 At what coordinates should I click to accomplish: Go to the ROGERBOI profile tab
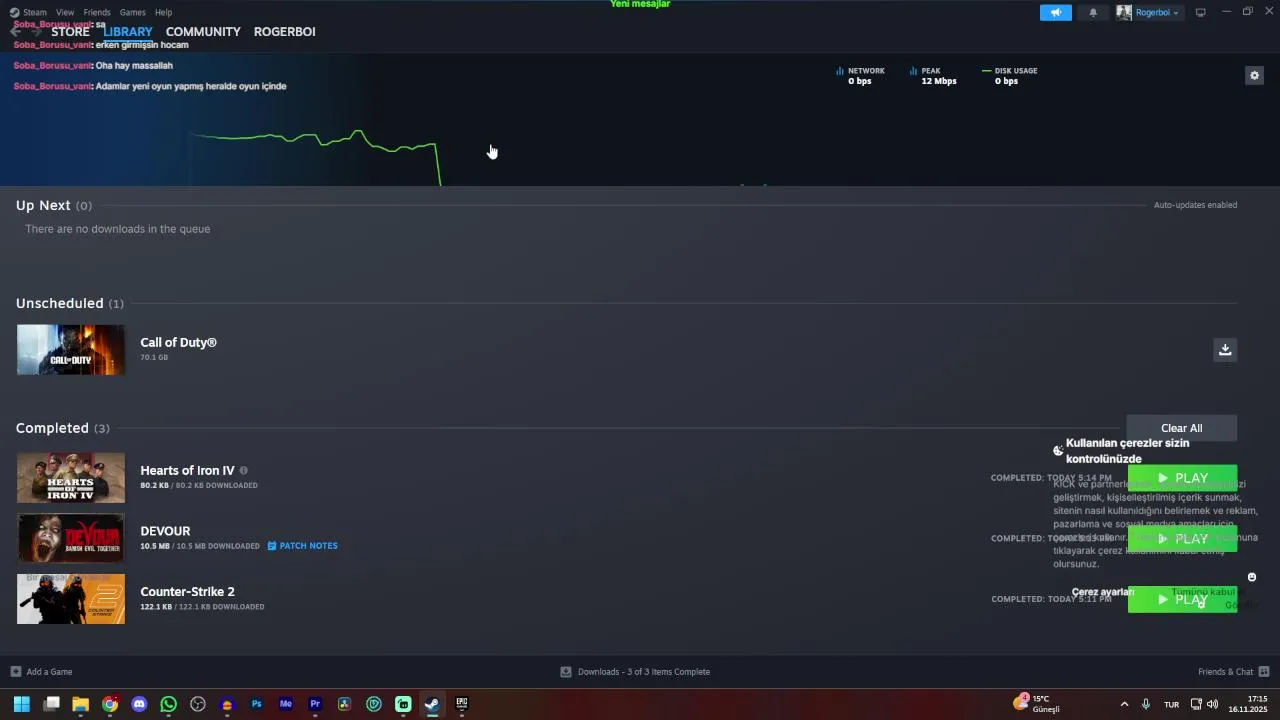[285, 31]
